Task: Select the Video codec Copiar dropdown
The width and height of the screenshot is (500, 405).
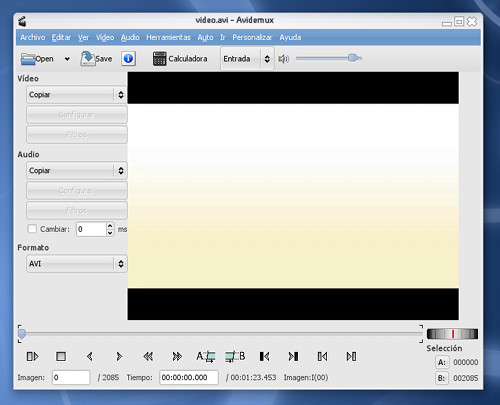Action: 76,95
